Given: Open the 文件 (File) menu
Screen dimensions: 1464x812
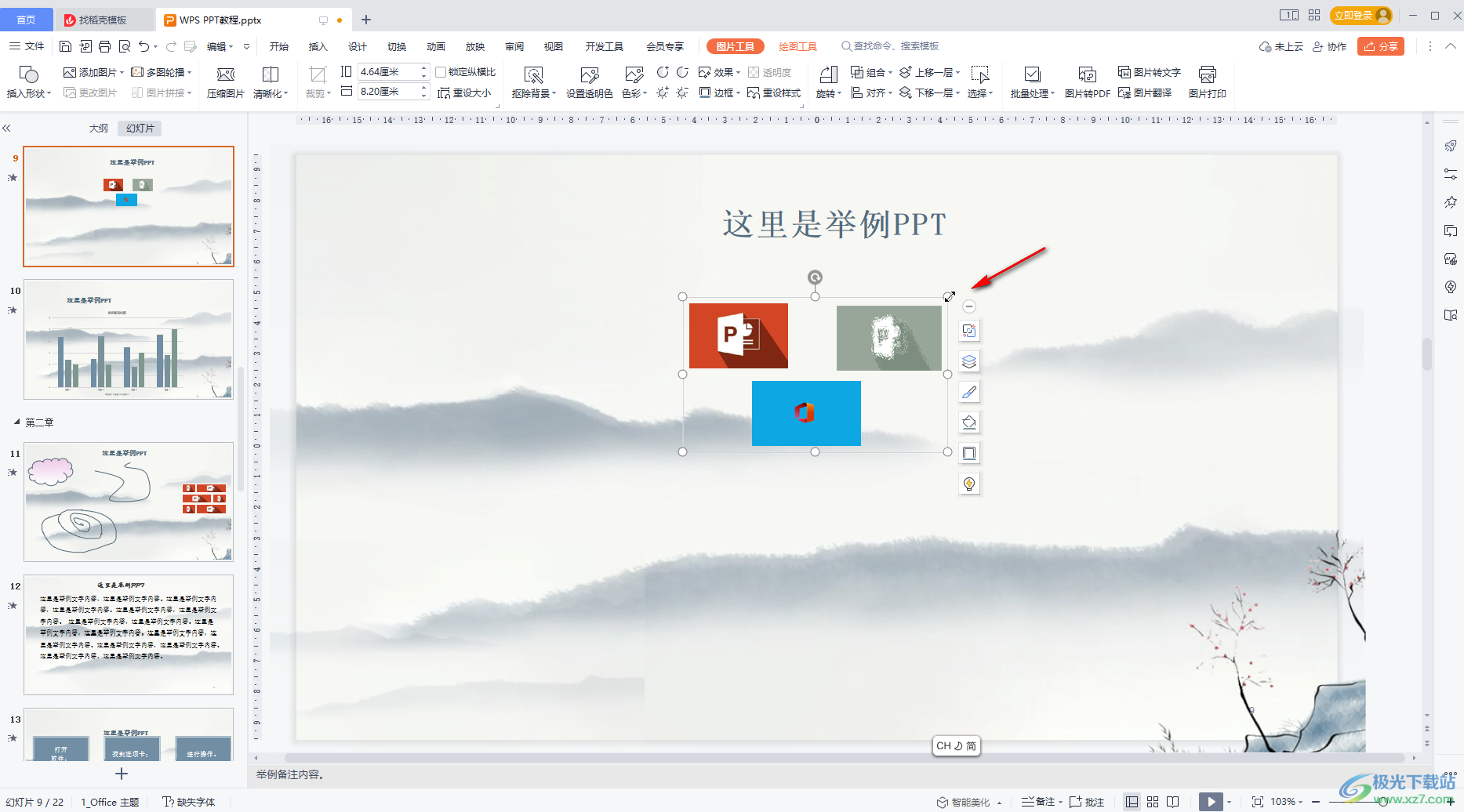Looking at the screenshot, I should pyautogui.click(x=27, y=46).
